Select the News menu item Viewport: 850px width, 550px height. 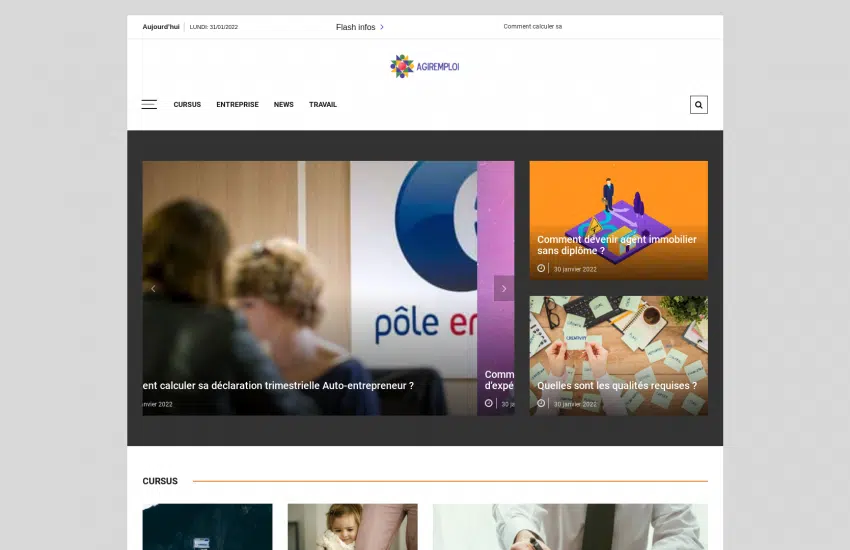(284, 105)
